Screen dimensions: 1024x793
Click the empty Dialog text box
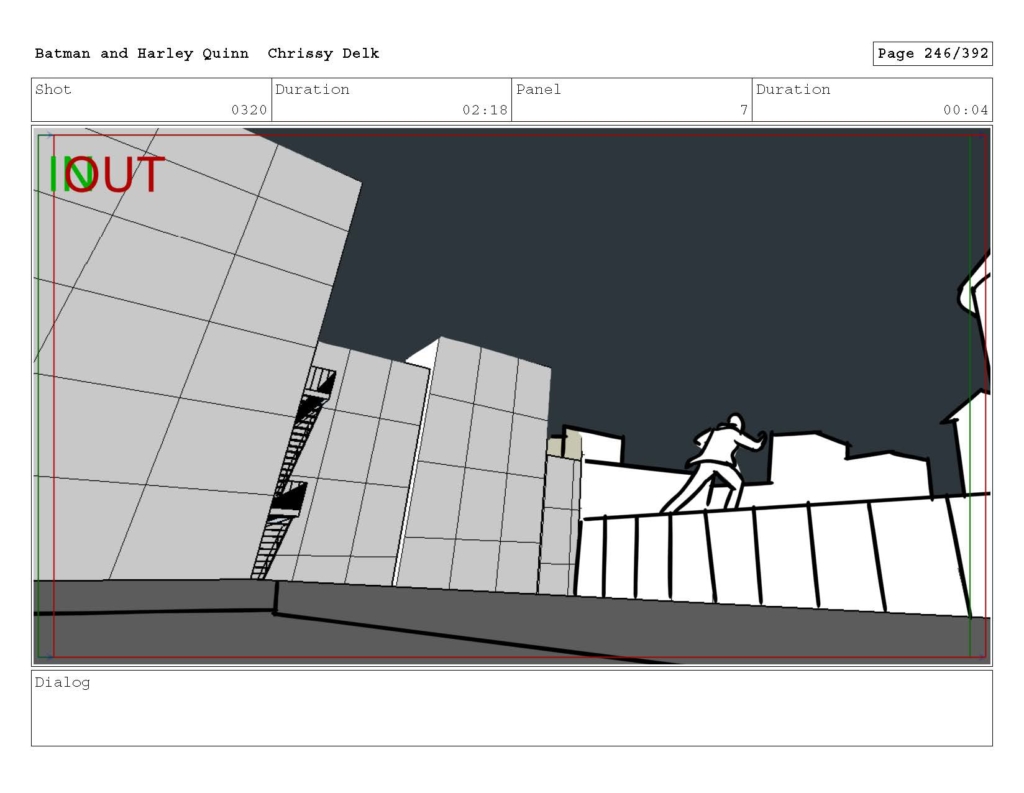click(512, 708)
